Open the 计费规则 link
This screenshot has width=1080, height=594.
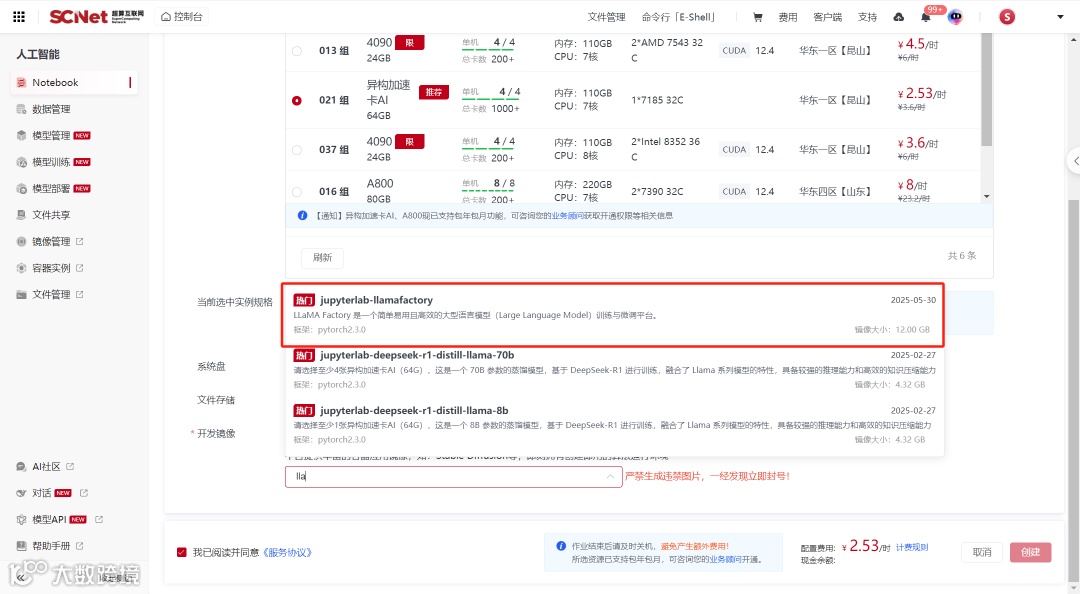point(912,547)
